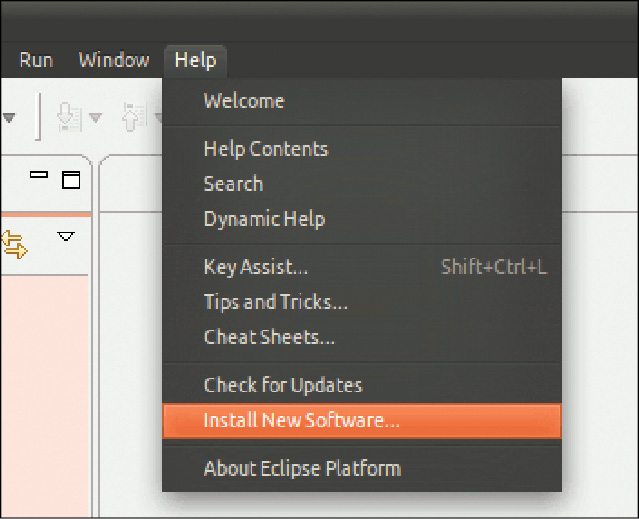639x519 pixels.
Task: Select Welcome from the Help menu
Action: pos(244,101)
